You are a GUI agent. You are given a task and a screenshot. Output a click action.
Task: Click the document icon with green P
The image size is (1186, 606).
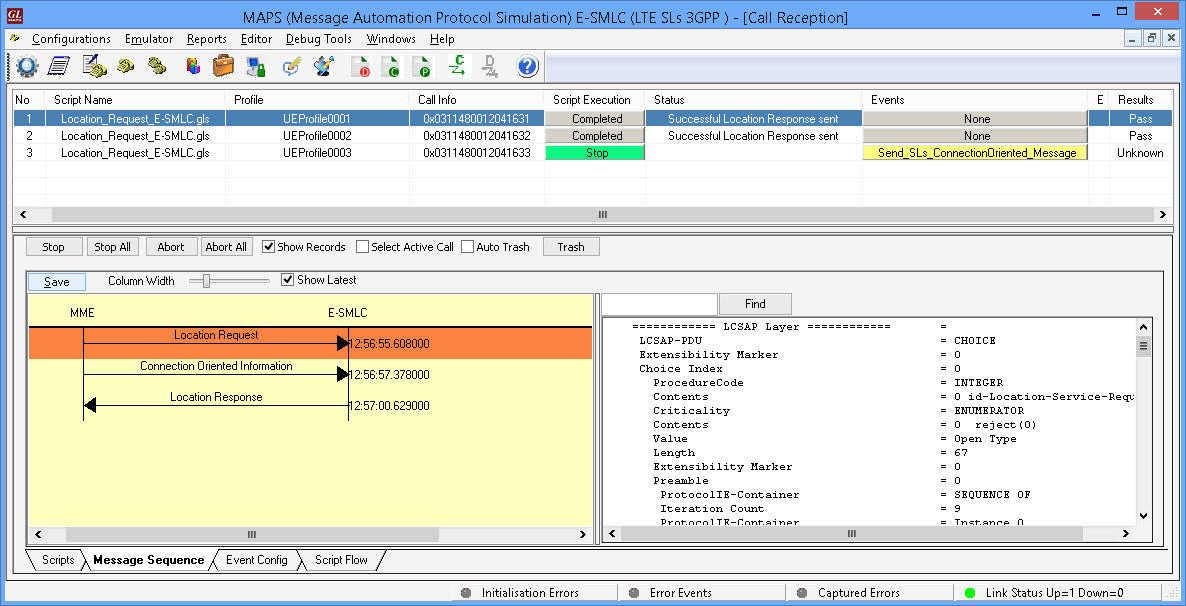(x=421, y=67)
